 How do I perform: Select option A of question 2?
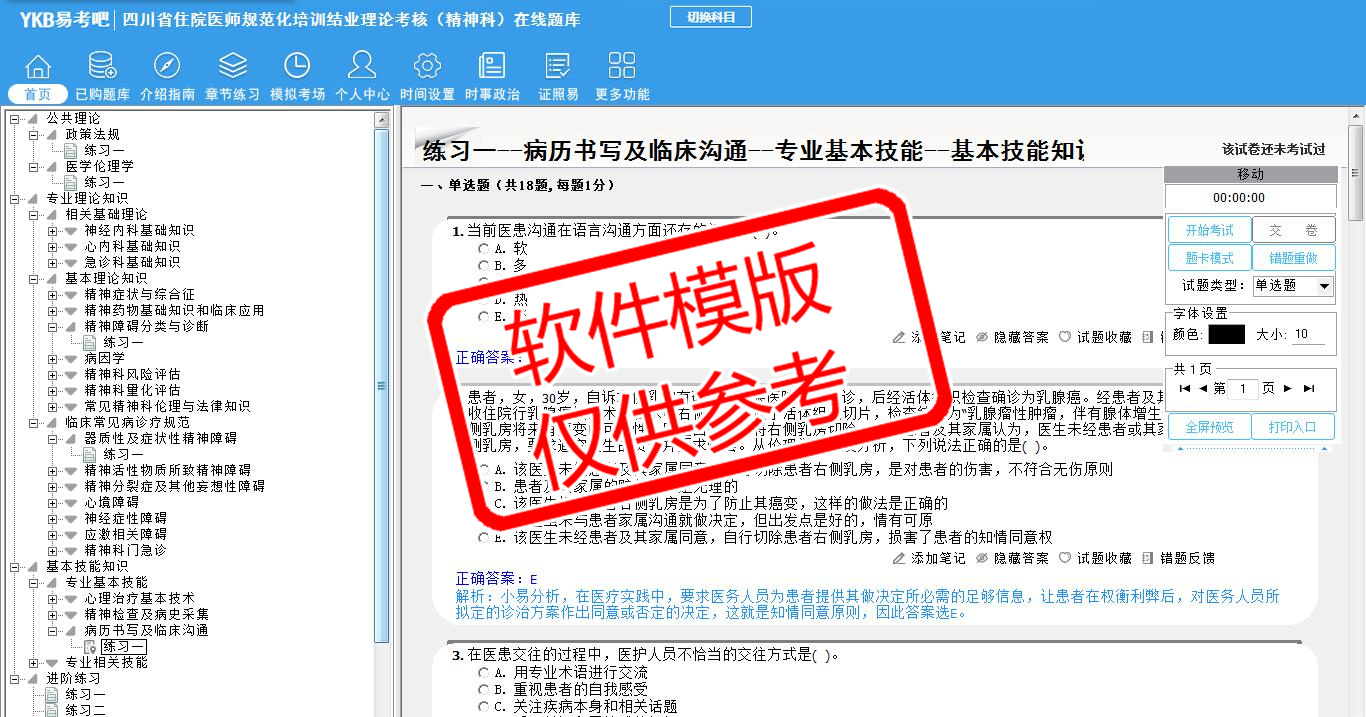[484, 469]
